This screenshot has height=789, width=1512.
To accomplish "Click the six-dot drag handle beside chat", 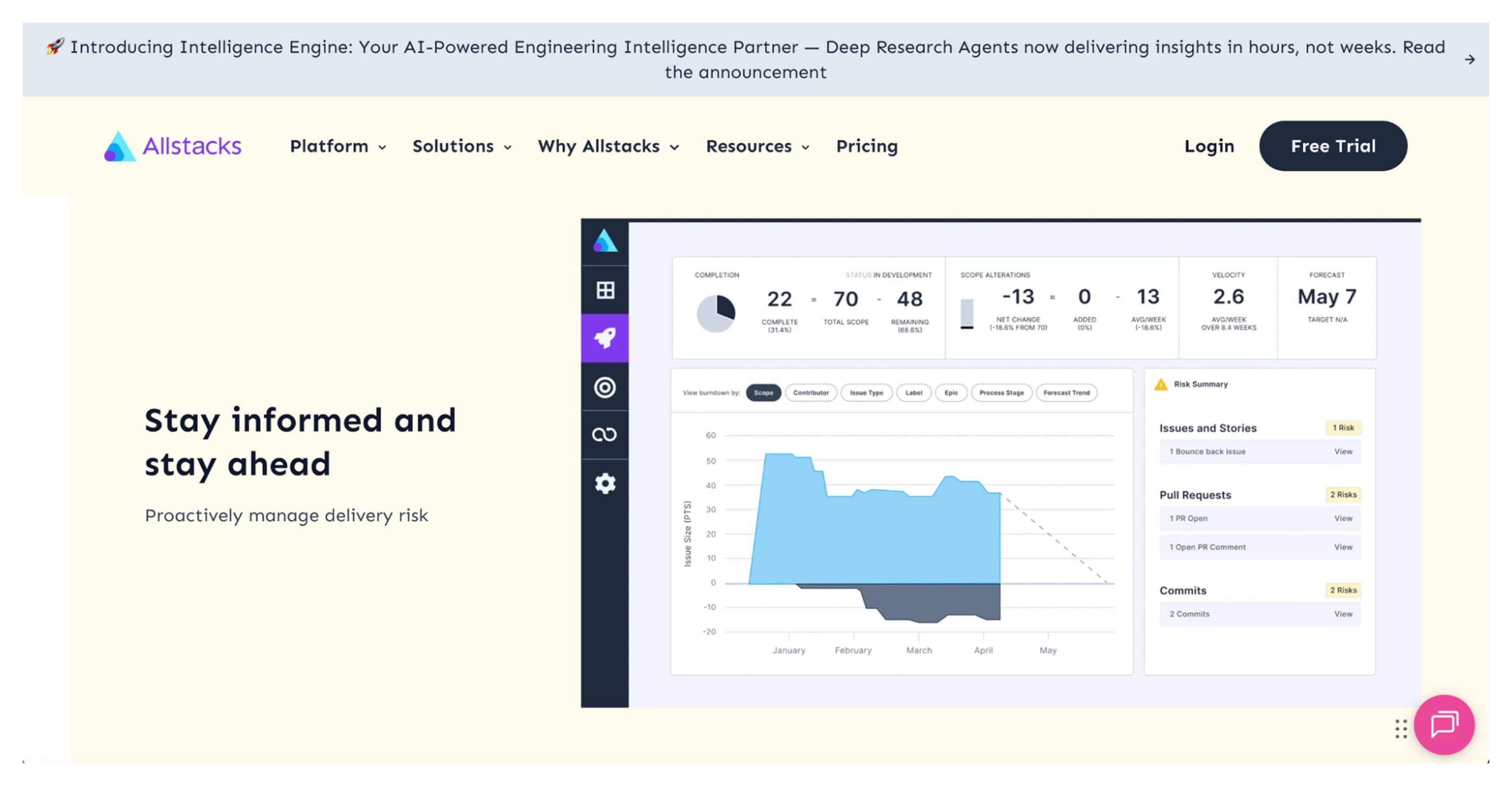I will 1401,729.
